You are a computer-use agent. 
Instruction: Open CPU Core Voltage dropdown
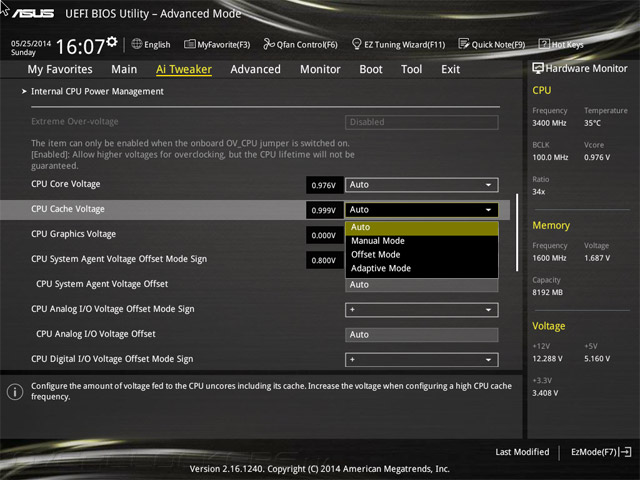point(422,185)
